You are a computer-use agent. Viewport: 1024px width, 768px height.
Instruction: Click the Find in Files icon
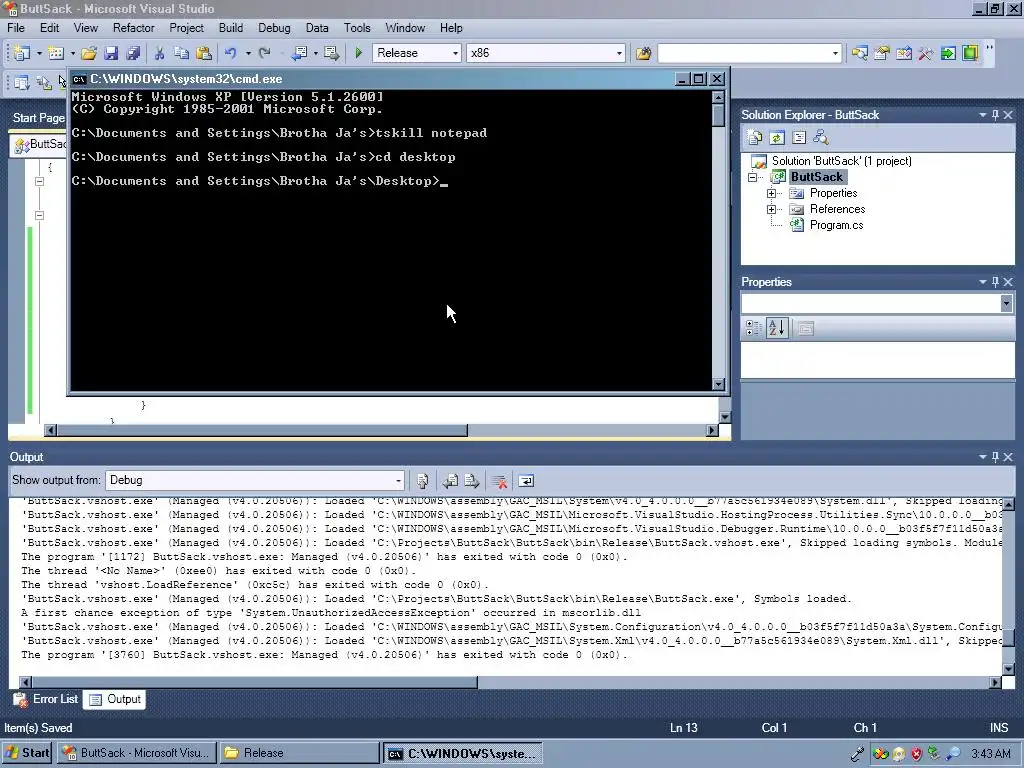point(643,53)
